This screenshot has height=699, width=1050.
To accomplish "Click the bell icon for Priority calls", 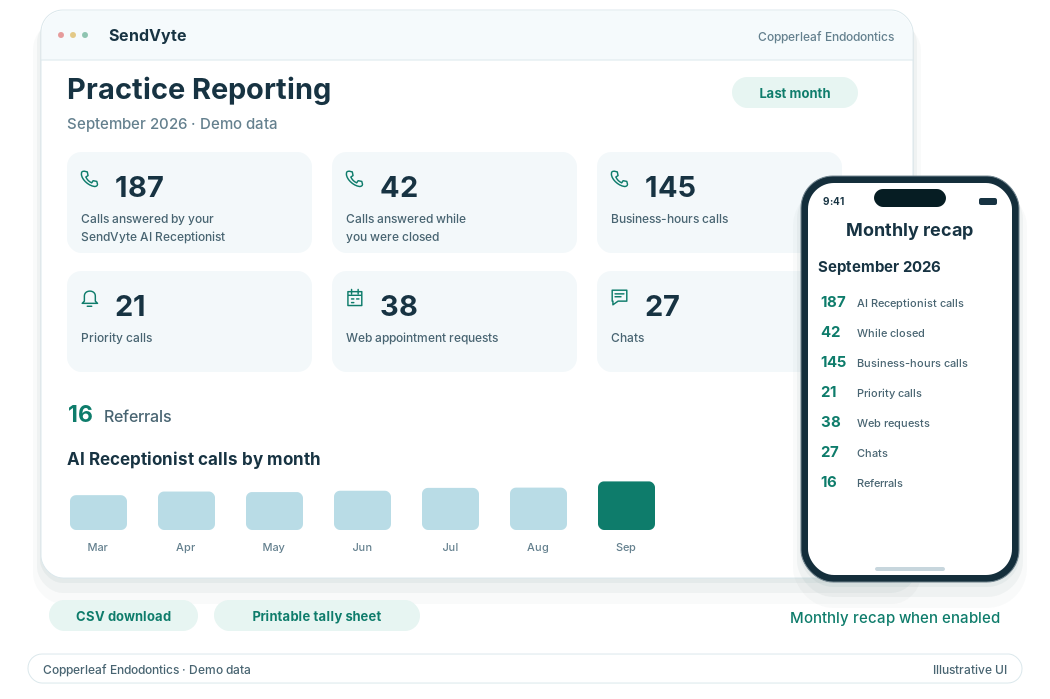I will point(90,298).
